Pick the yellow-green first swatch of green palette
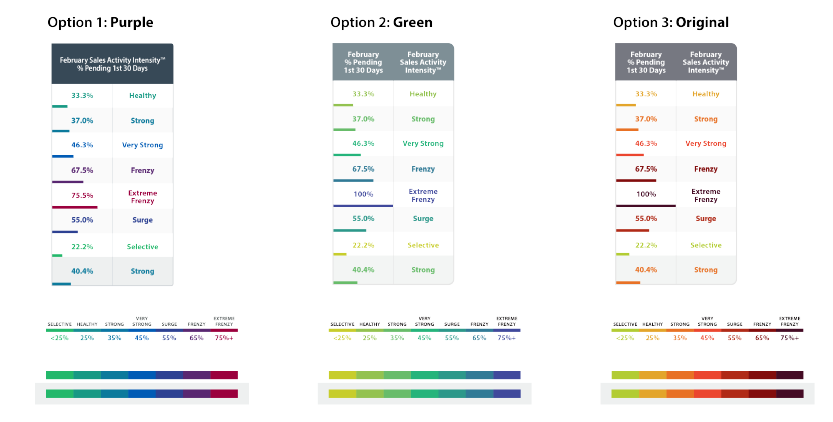Screen dimensions: 833x422 [x=342, y=375]
